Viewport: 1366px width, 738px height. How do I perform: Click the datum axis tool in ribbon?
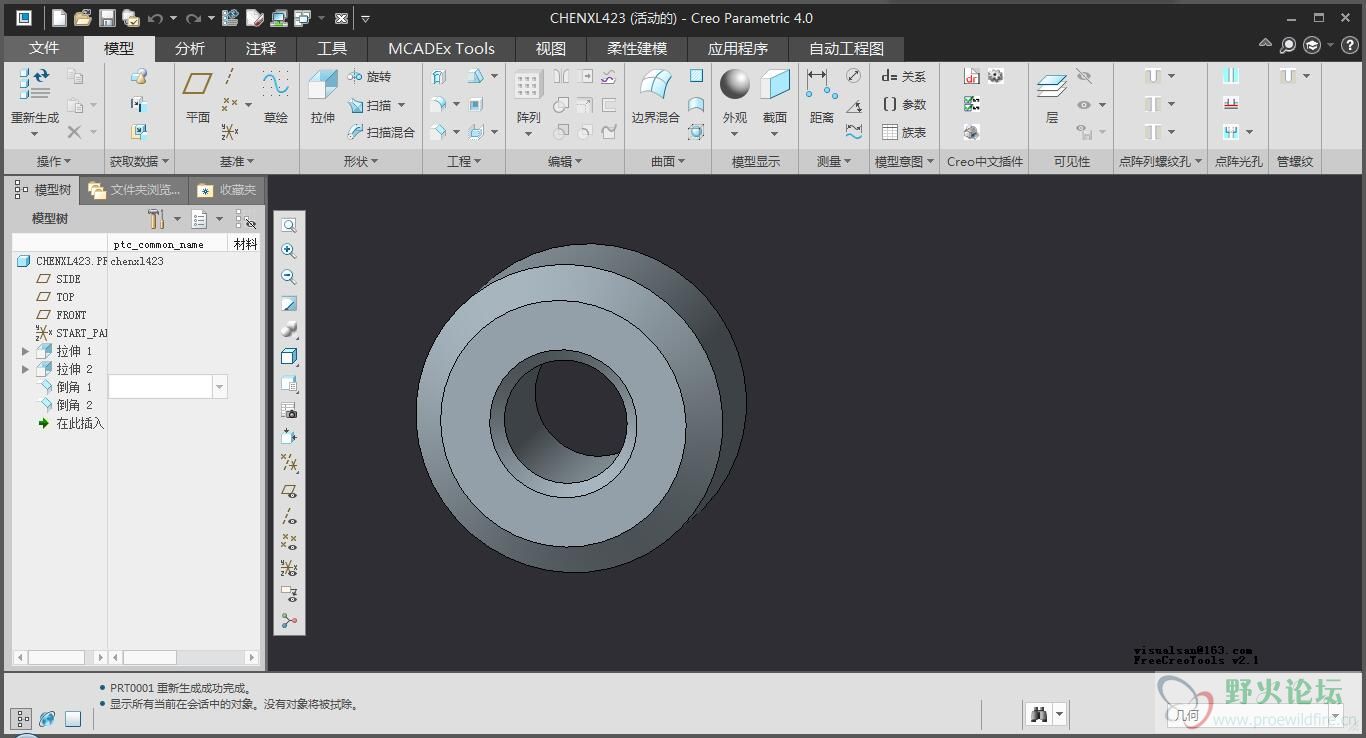pos(230,76)
